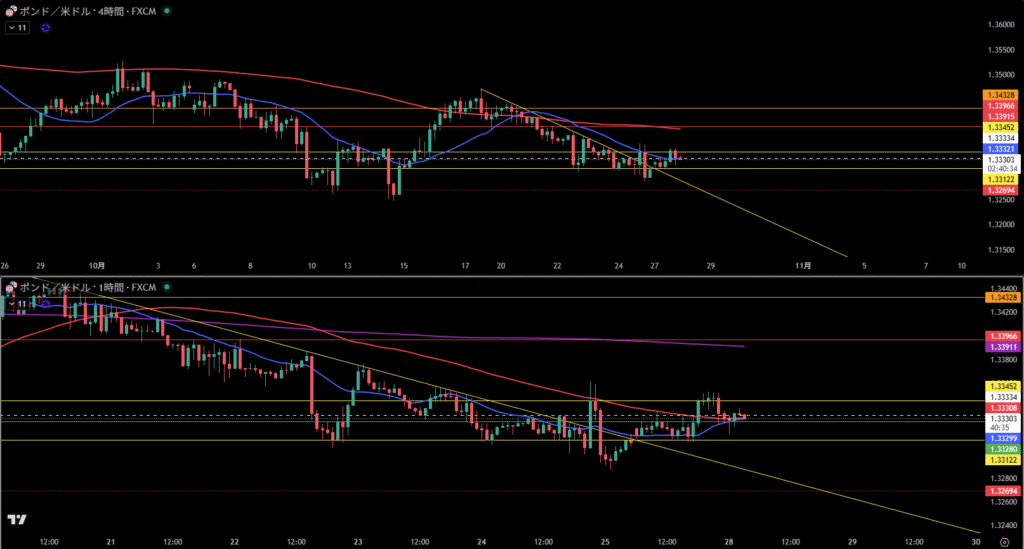This screenshot has width=1024, height=549.
Task: Select the blue 1.33321 price label on 4-hour chart
Action: pyautogui.click(x=1001, y=149)
